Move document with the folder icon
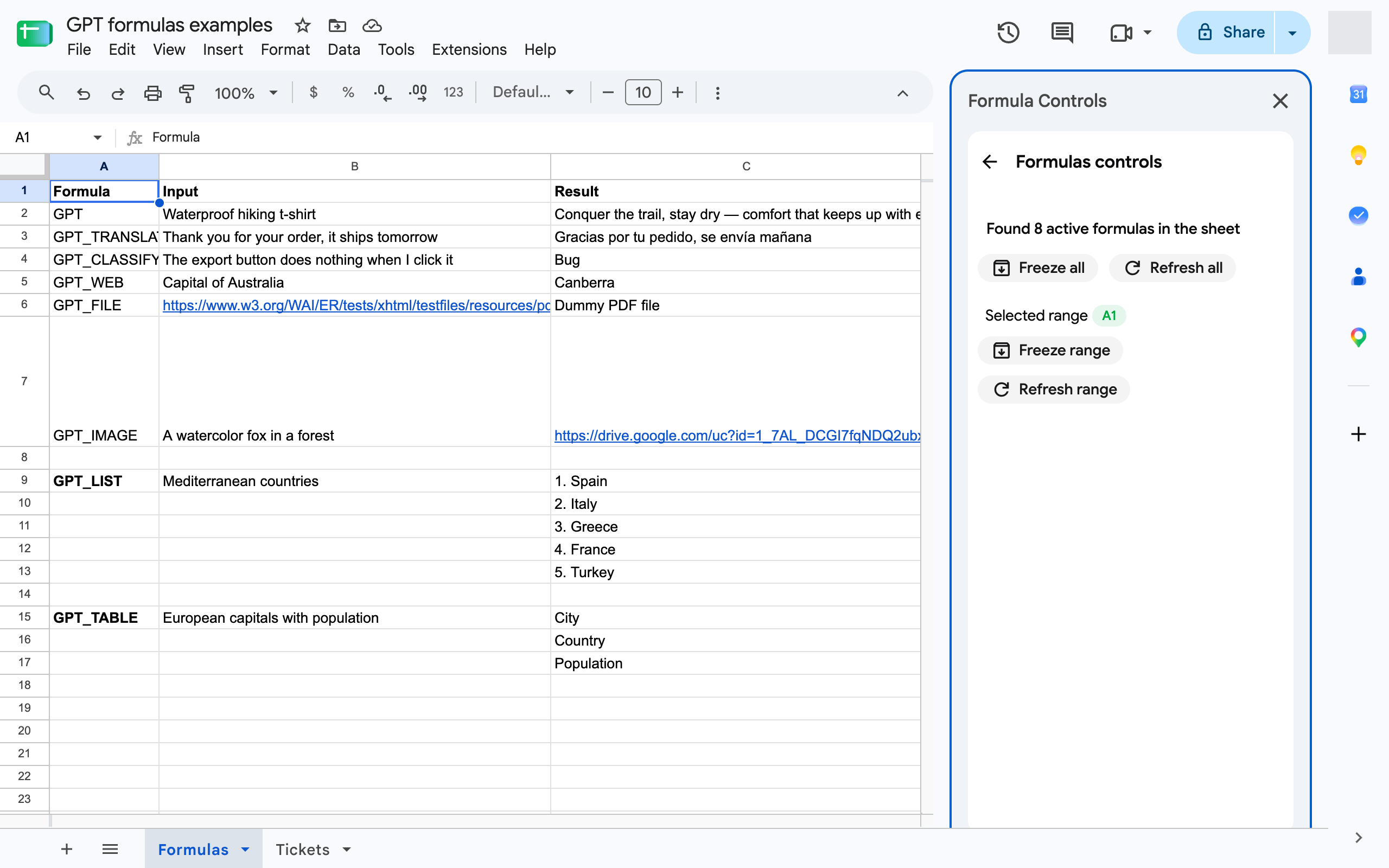1389x868 pixels. coord(337,26)
